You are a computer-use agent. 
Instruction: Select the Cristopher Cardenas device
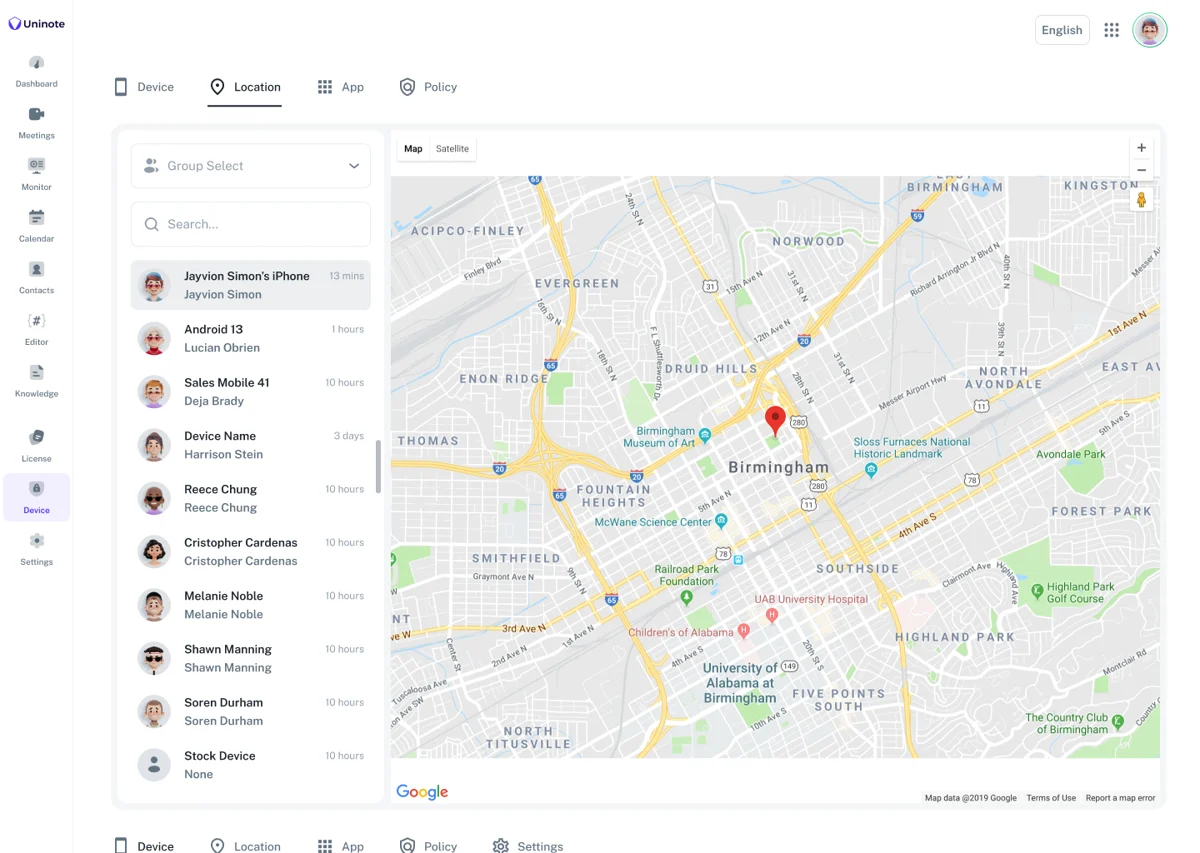[x=251, y=552]
